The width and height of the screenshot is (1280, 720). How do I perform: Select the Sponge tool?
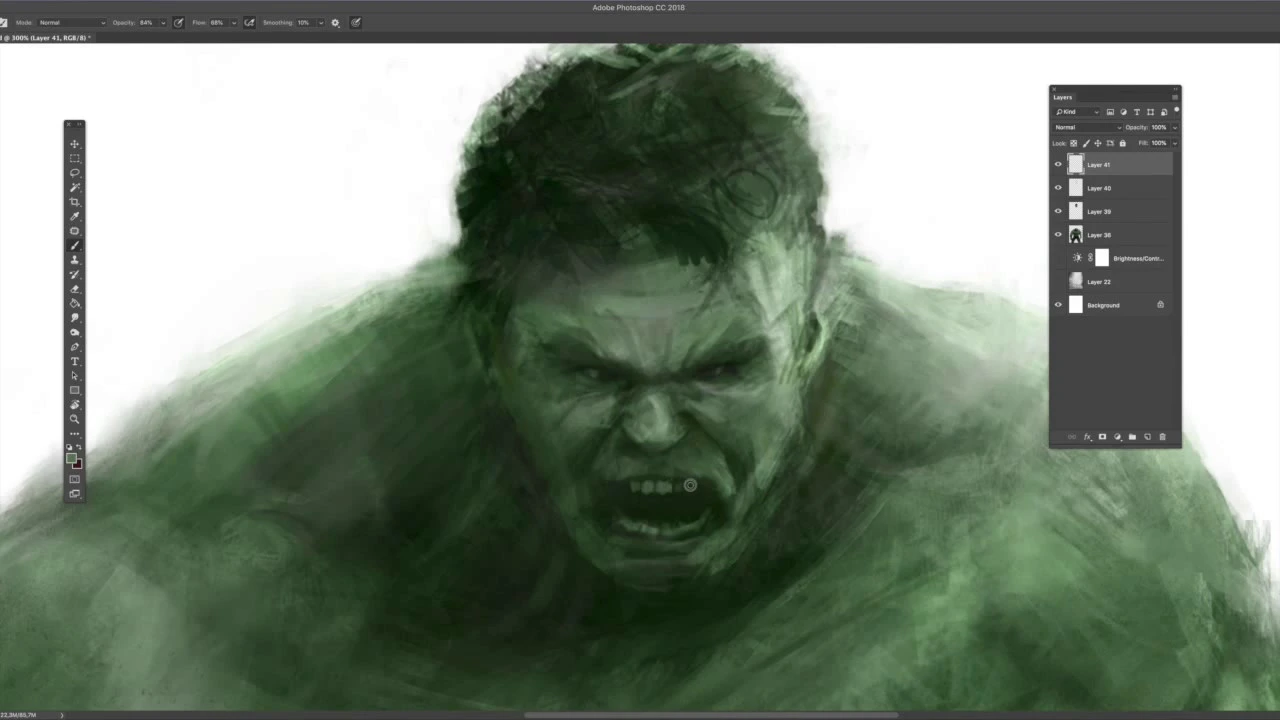point(75,332)
